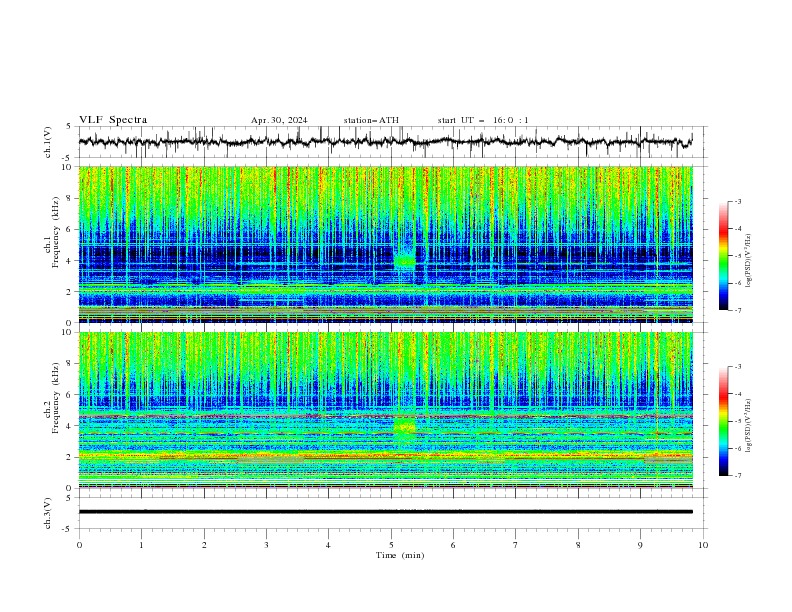Click time axis tick label '3'
This screenshot has width=792, height=612.
[267, 545]
